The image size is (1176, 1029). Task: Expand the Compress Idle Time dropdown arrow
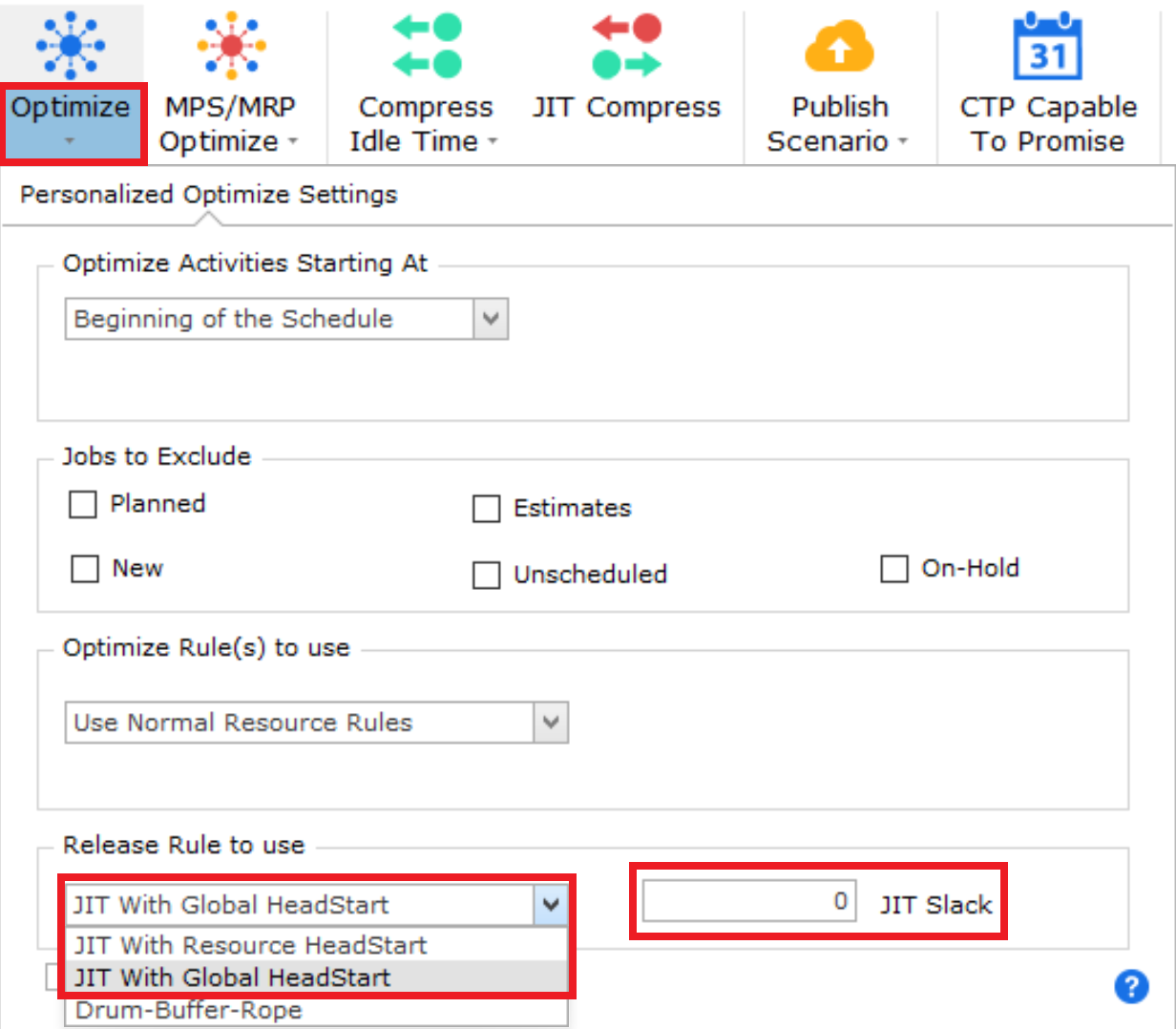click(x=493, y=141)
